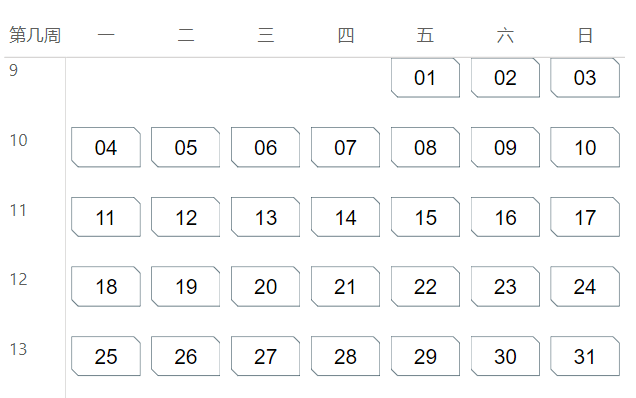Click the 三 weekday header

click(x=266, y=35)
